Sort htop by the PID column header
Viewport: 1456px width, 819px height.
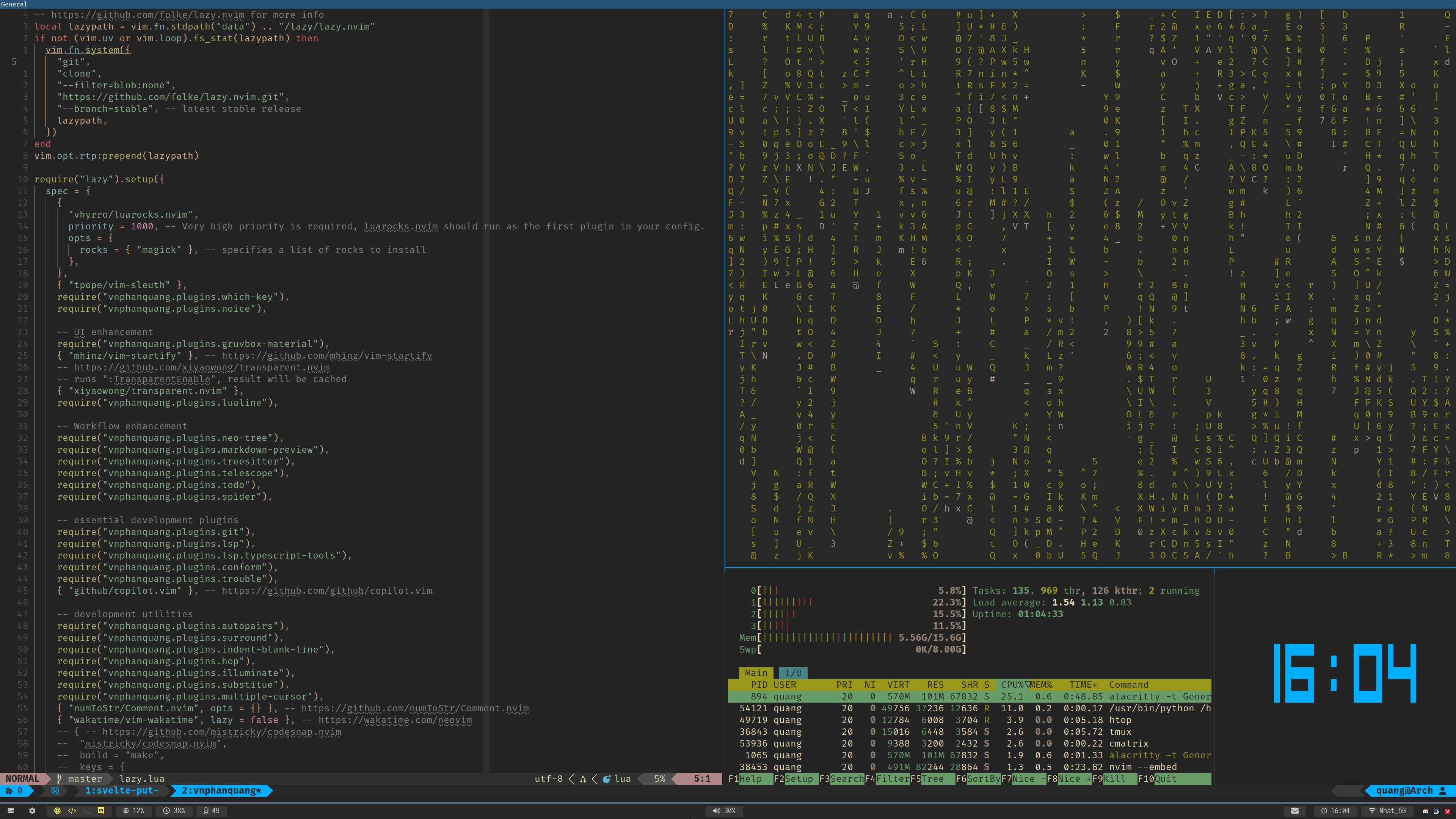click(759, 684)
